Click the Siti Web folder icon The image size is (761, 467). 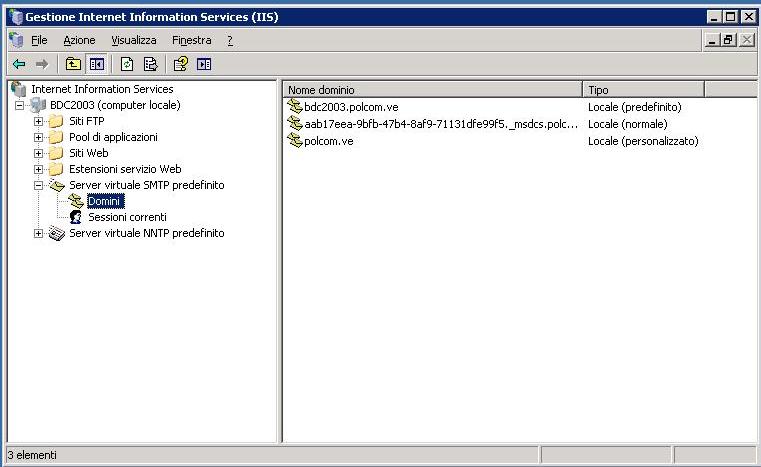coord(56,153)
